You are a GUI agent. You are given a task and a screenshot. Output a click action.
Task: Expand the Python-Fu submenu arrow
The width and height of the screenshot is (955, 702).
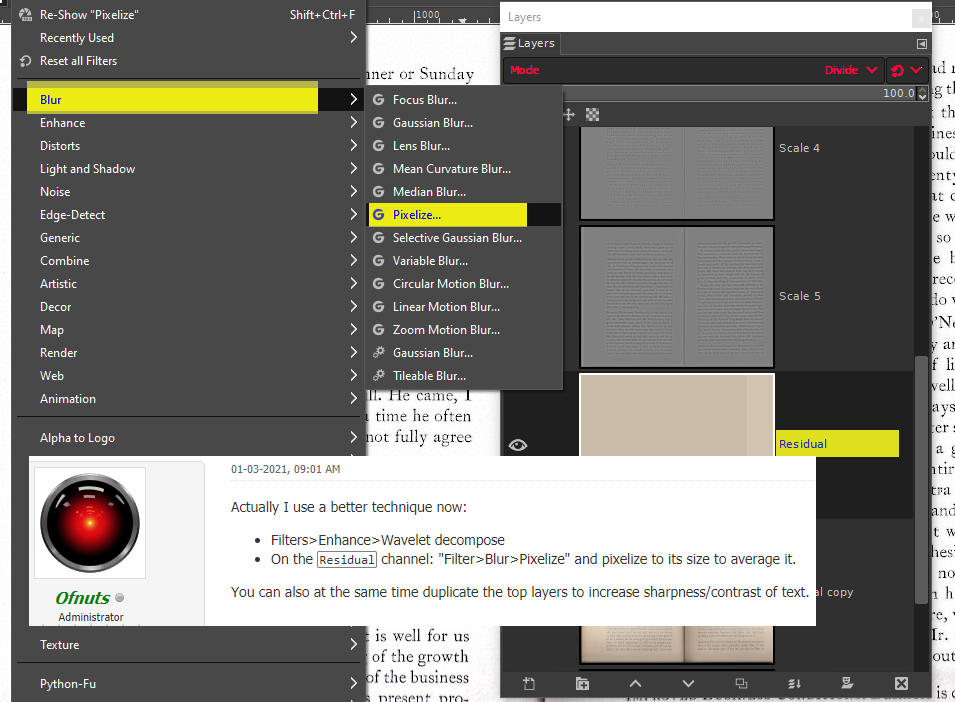pos(353,684)
